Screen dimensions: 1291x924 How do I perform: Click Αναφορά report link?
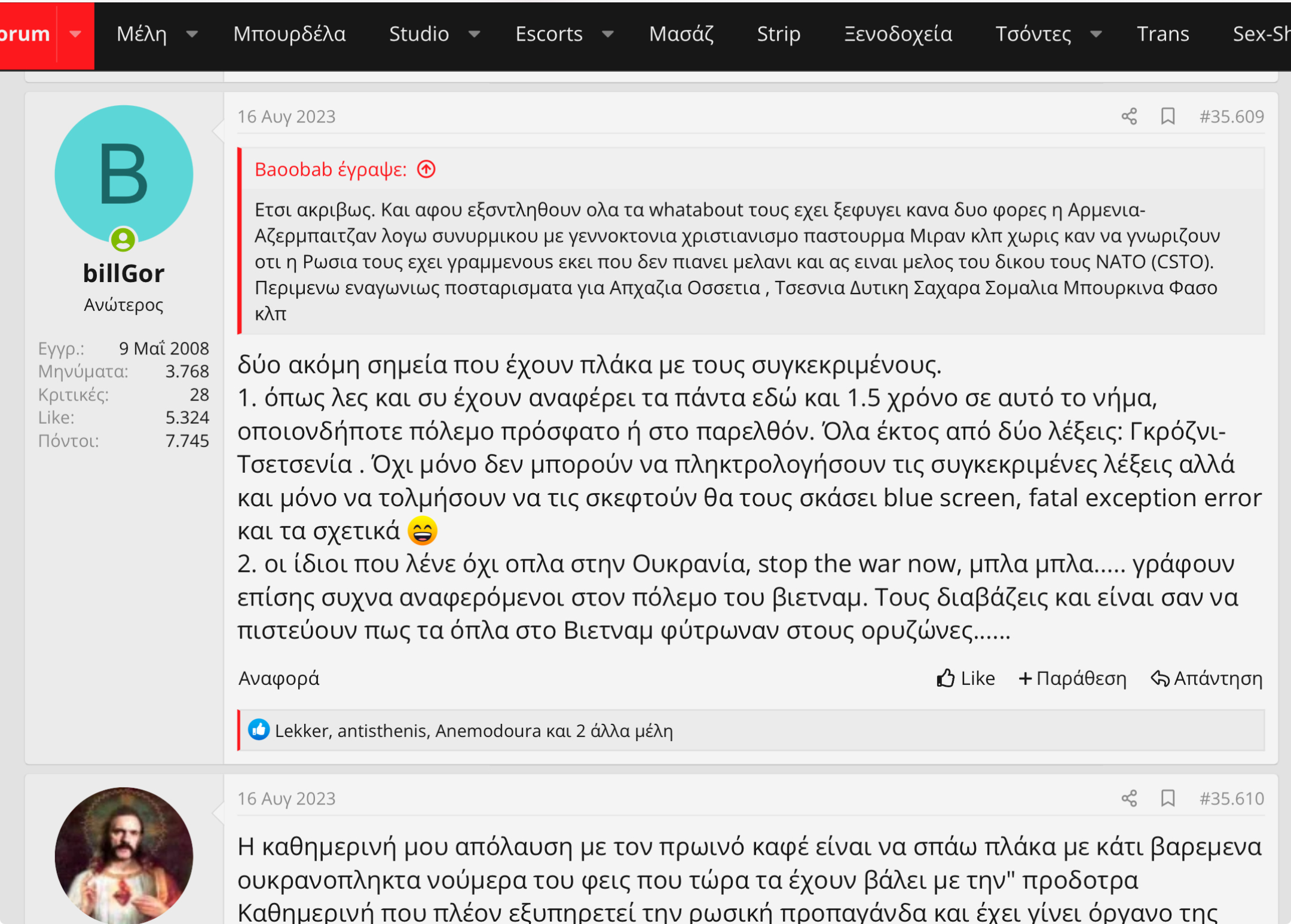tap(279, 678)
